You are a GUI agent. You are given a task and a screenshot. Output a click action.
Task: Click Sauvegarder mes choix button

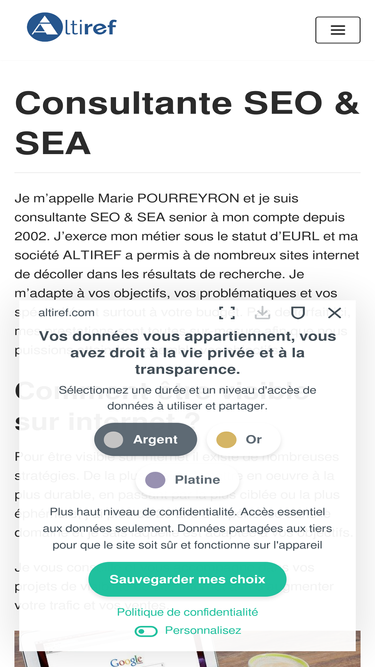187,579
